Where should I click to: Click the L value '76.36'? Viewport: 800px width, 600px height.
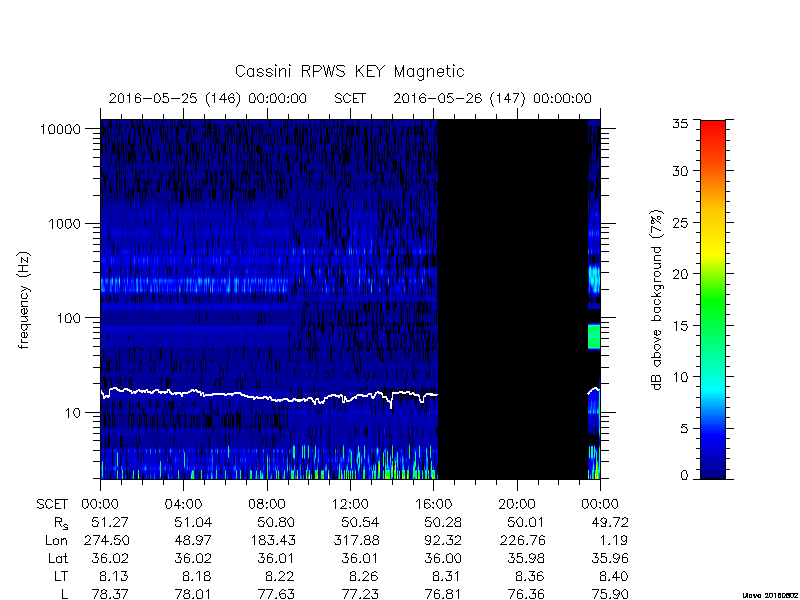coord(526,594)
